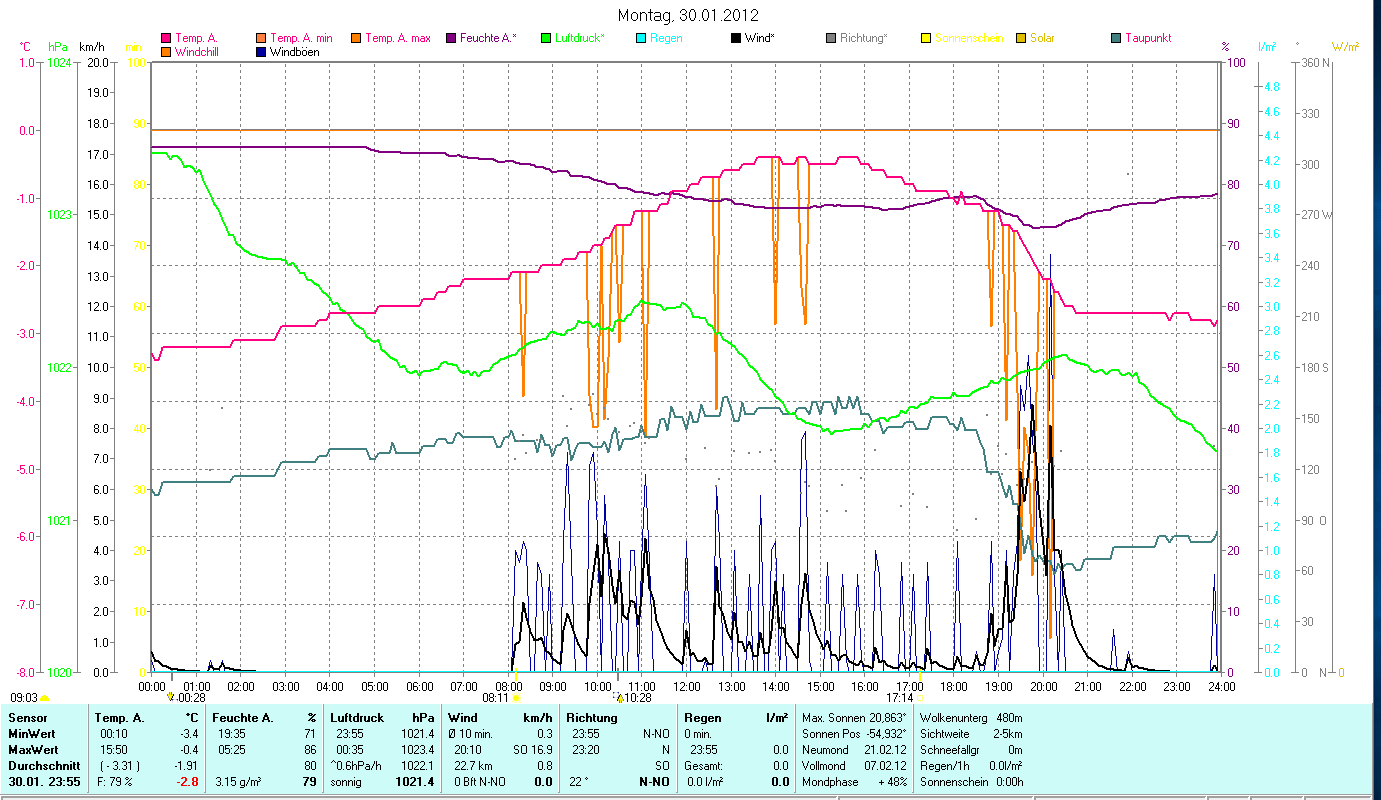Click the chart title Montag, 30.01.2012

click(x=688, y=15)
